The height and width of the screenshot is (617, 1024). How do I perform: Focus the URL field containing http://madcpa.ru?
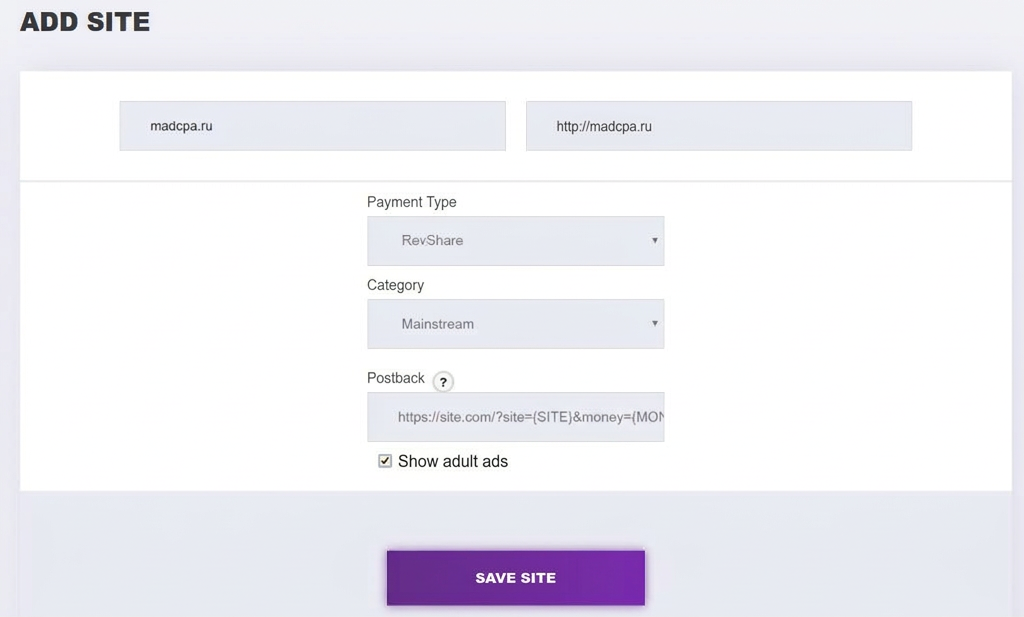click(719, 126)
